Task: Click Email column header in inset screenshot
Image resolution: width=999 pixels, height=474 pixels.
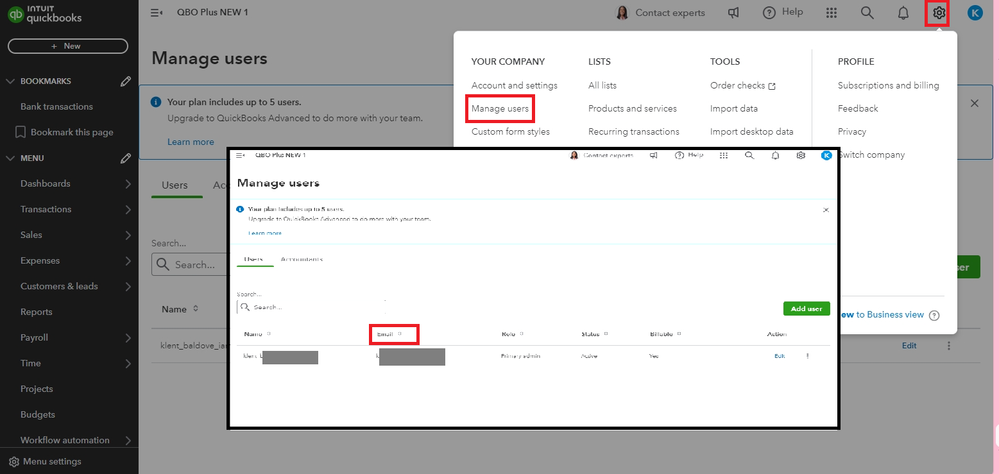Action: pos(385,334)
